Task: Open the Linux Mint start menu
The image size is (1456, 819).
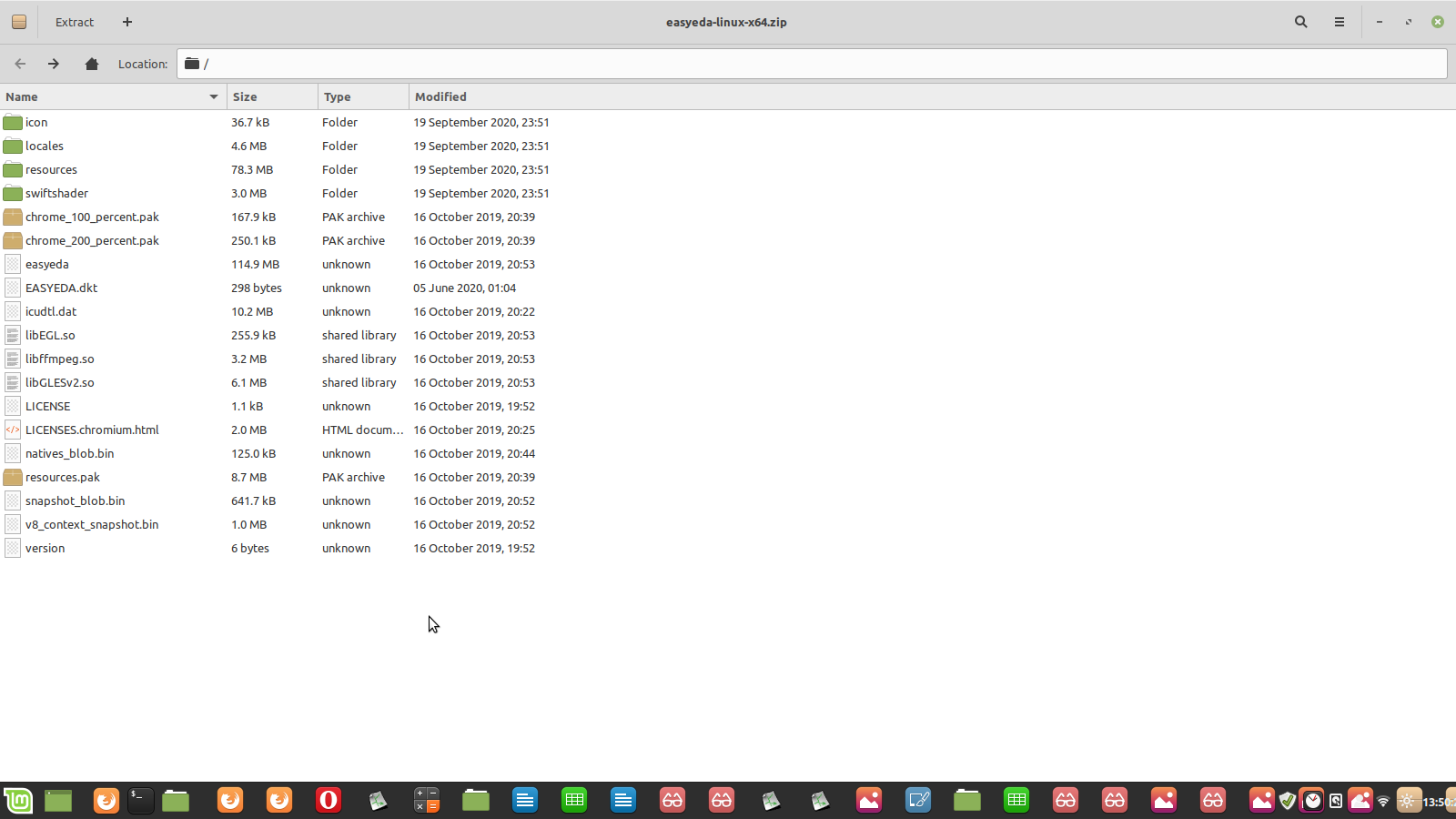Action: coord(17,801)
